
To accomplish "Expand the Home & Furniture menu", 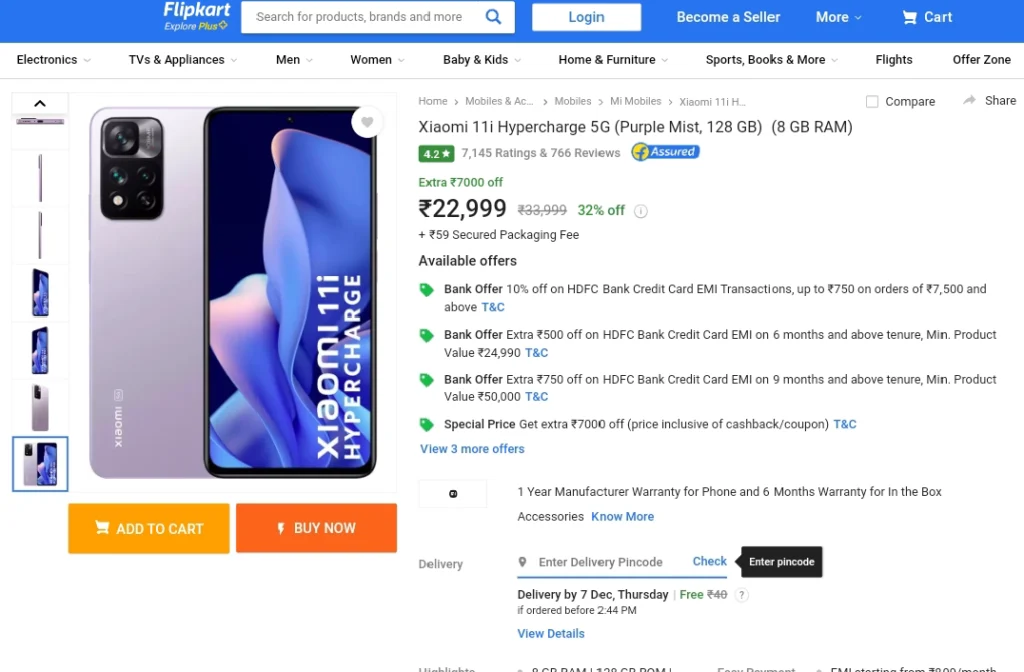I will 613,60.
